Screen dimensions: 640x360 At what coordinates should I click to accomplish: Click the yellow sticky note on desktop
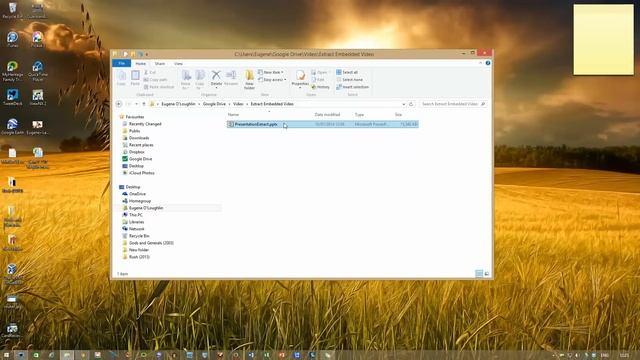click(603, 40)
